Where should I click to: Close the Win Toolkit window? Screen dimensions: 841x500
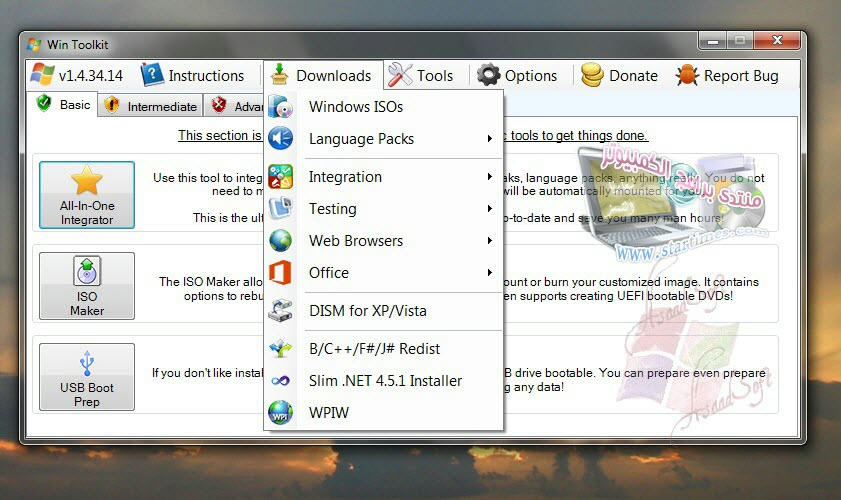[777, 40]
